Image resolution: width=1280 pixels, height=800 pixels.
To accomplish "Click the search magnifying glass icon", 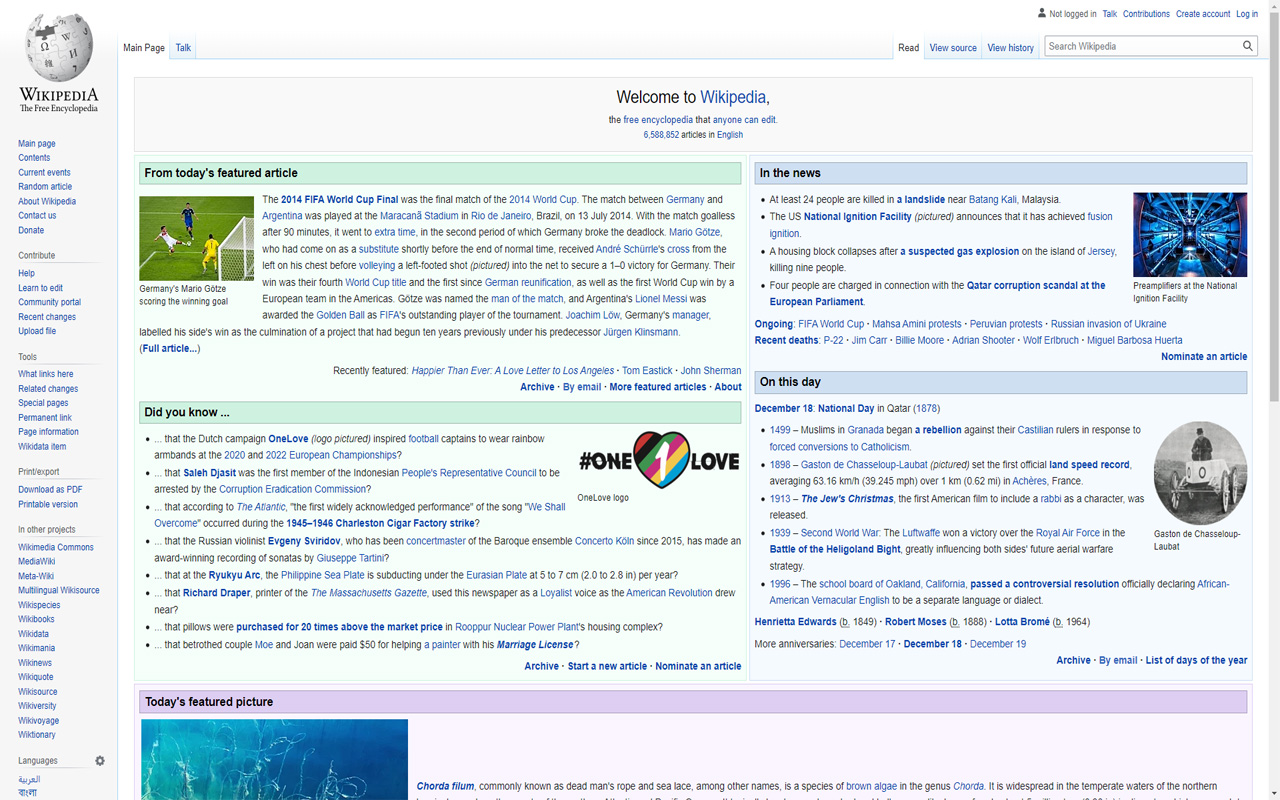I will point(1247,45).
